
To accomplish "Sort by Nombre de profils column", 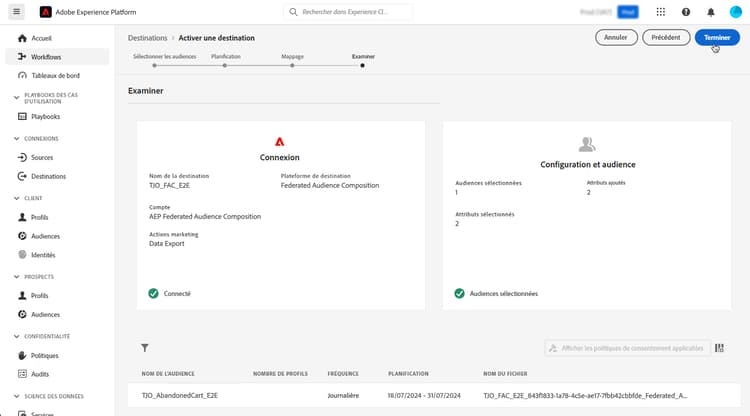I will (x=280, y=374).
